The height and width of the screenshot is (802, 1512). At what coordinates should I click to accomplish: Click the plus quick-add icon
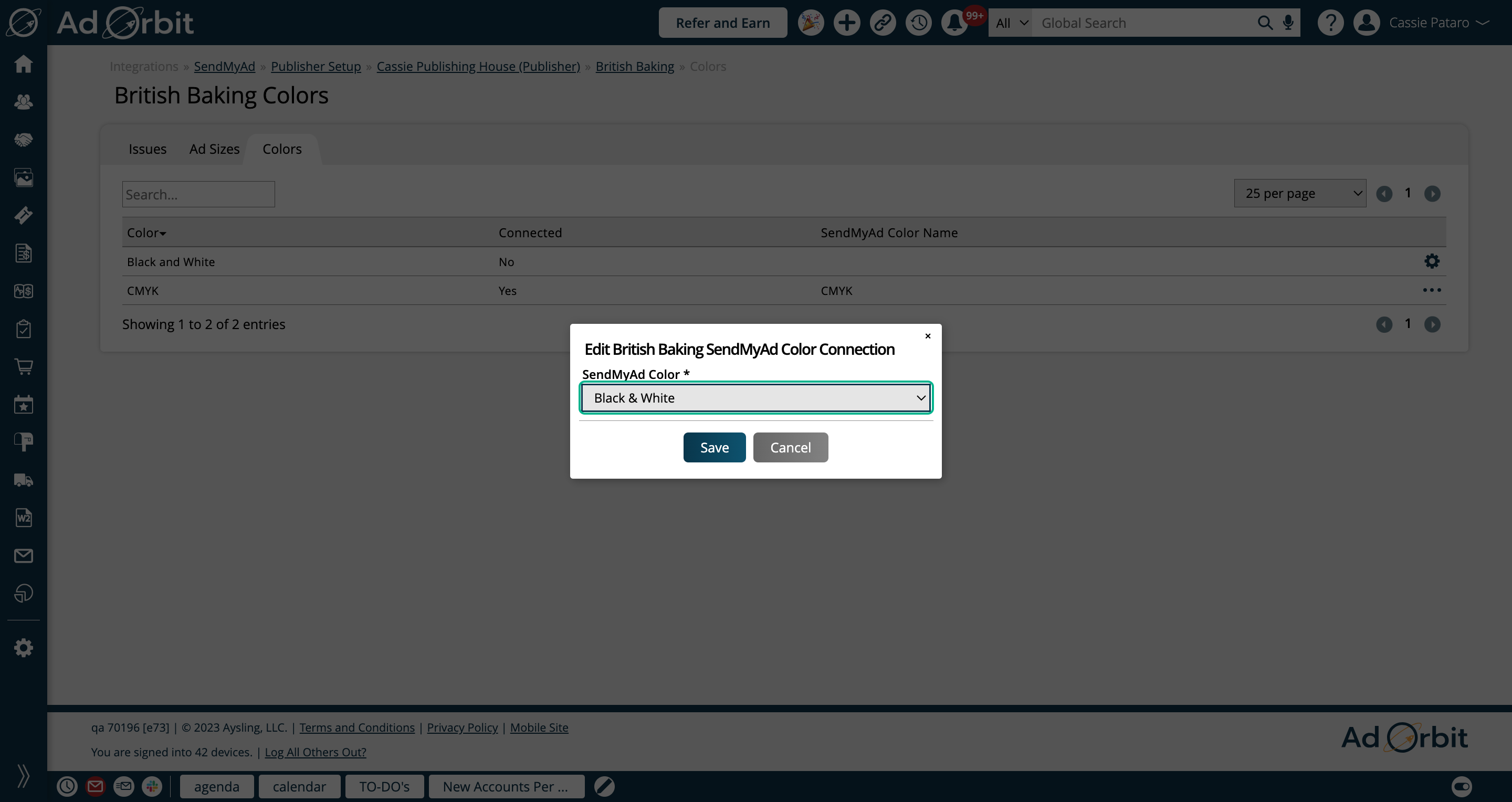846,23
